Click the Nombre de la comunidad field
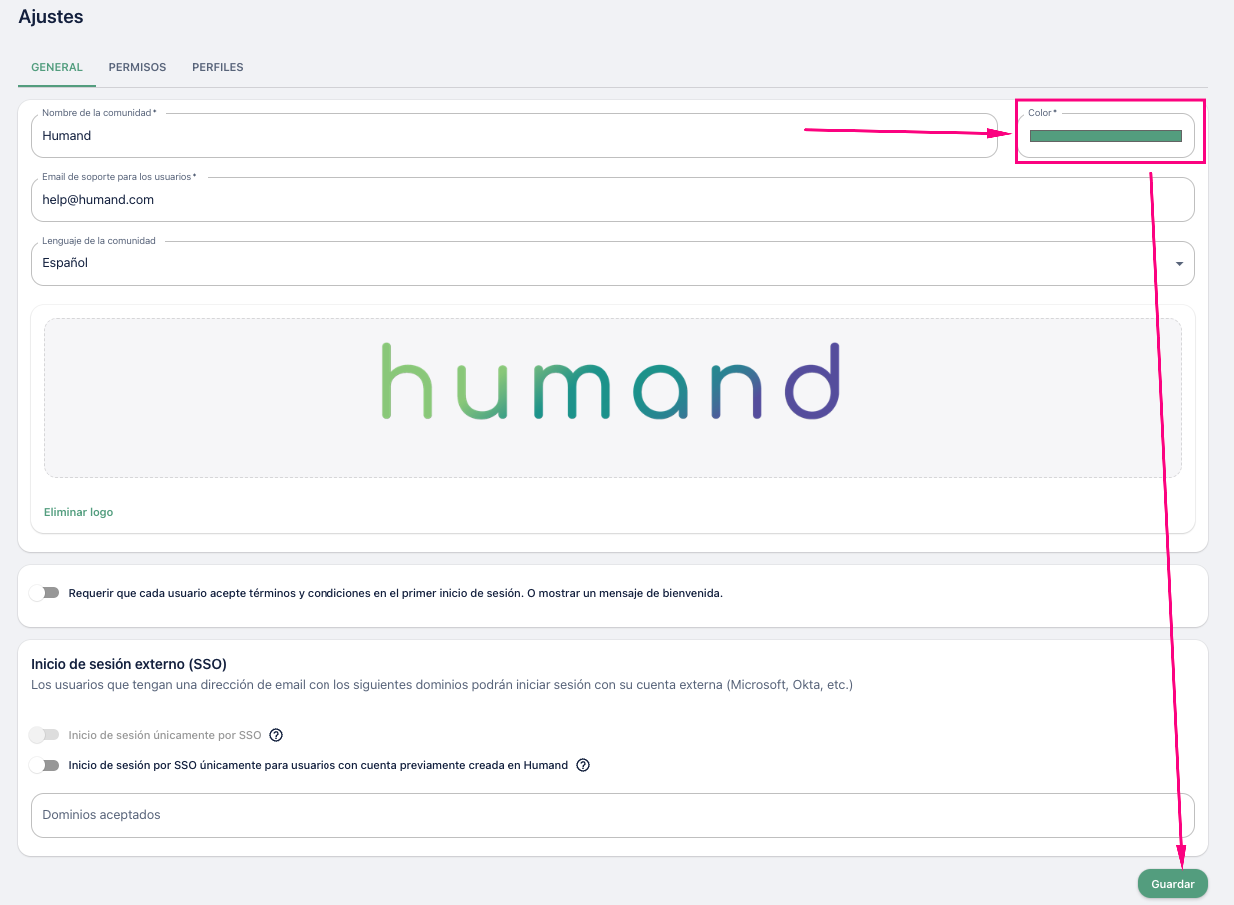 514,135
